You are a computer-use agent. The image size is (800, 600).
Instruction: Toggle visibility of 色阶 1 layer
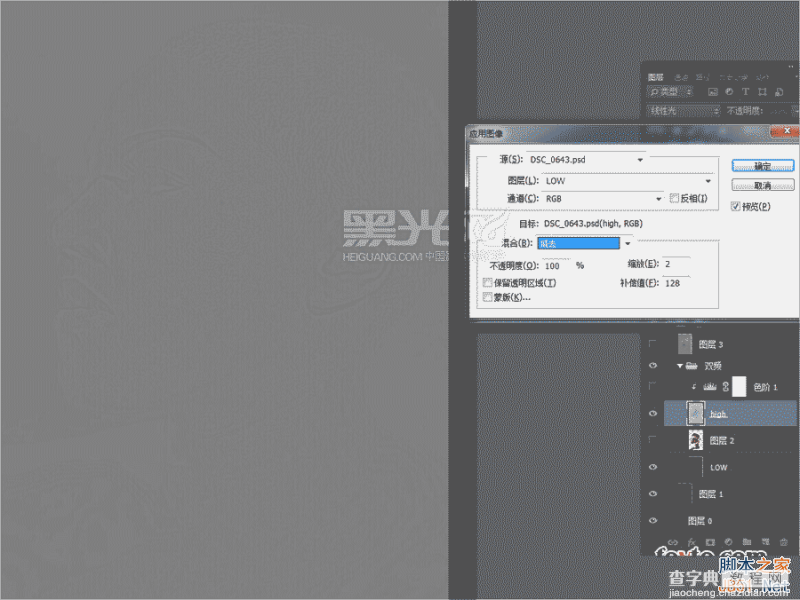click(653, 386)
